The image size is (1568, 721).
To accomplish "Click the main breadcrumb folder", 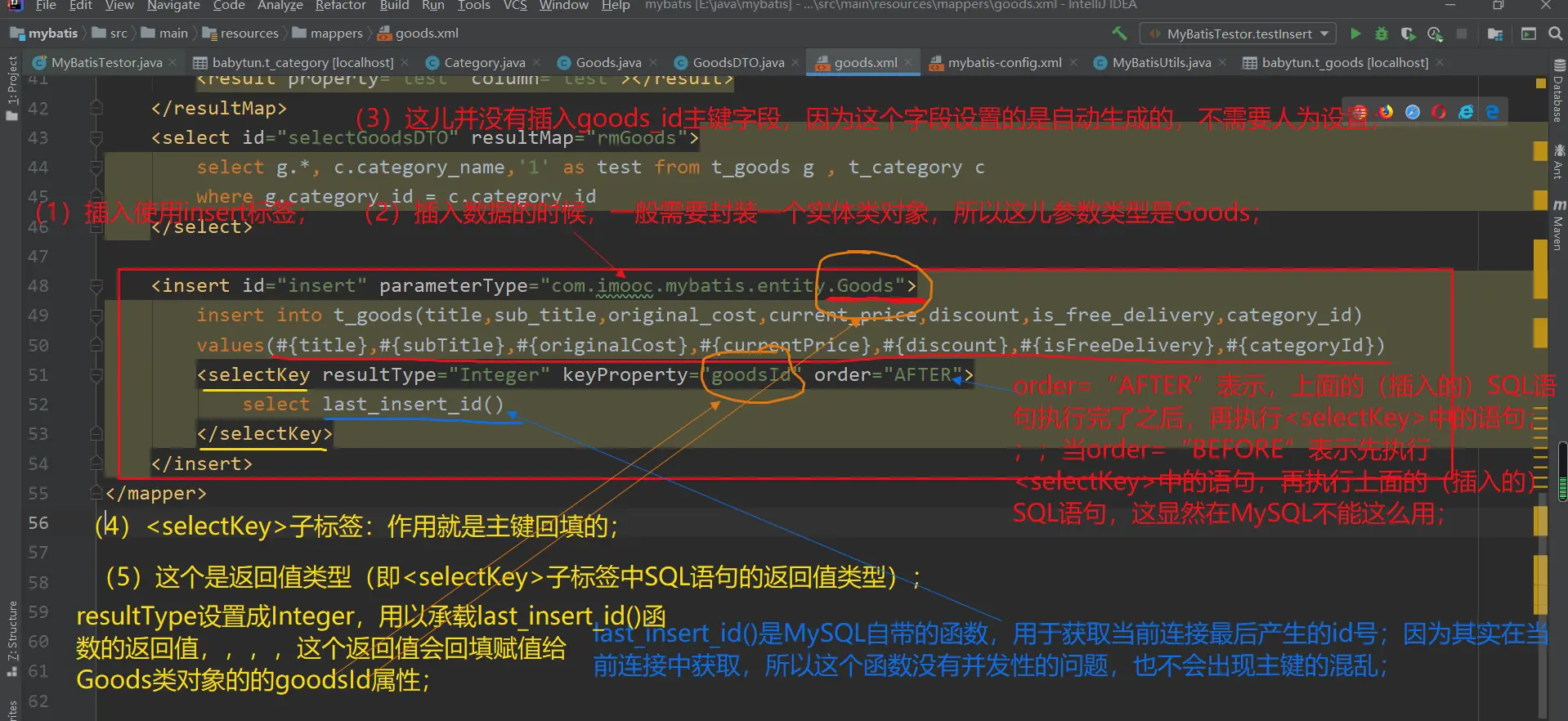I will pos(166,34).
